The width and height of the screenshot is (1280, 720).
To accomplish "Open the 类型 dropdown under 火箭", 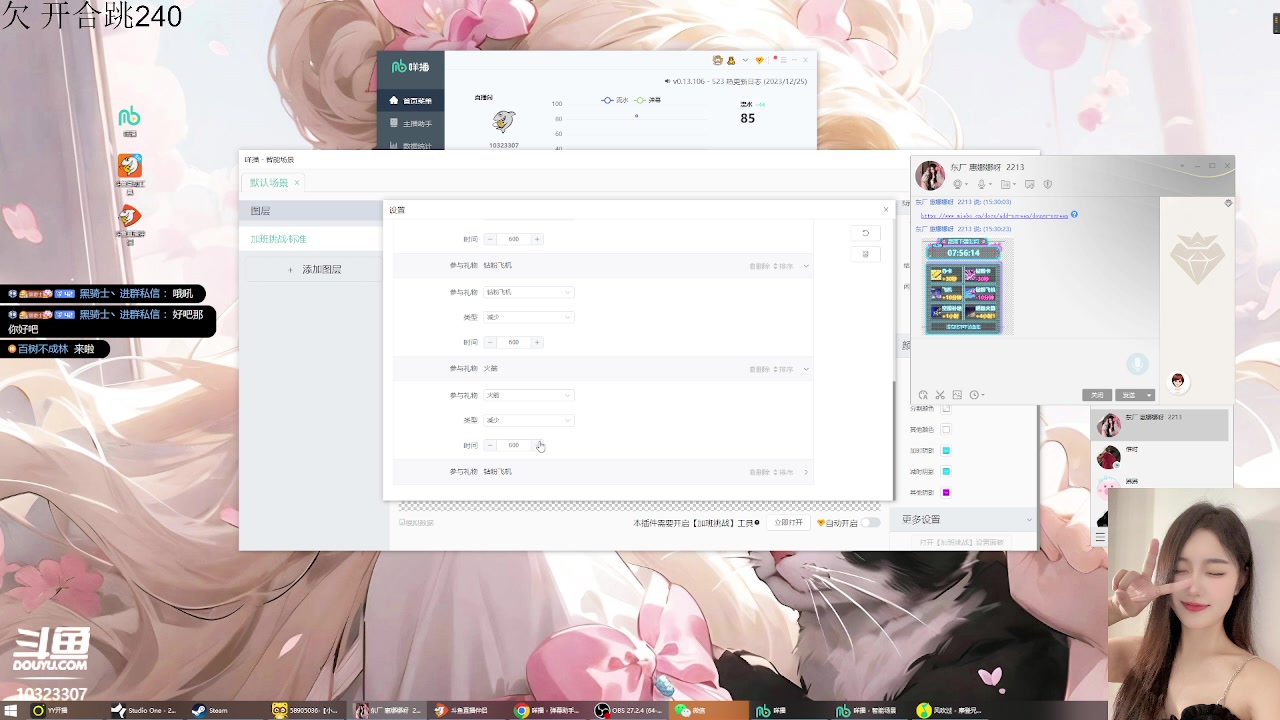I will click(529, 420).
